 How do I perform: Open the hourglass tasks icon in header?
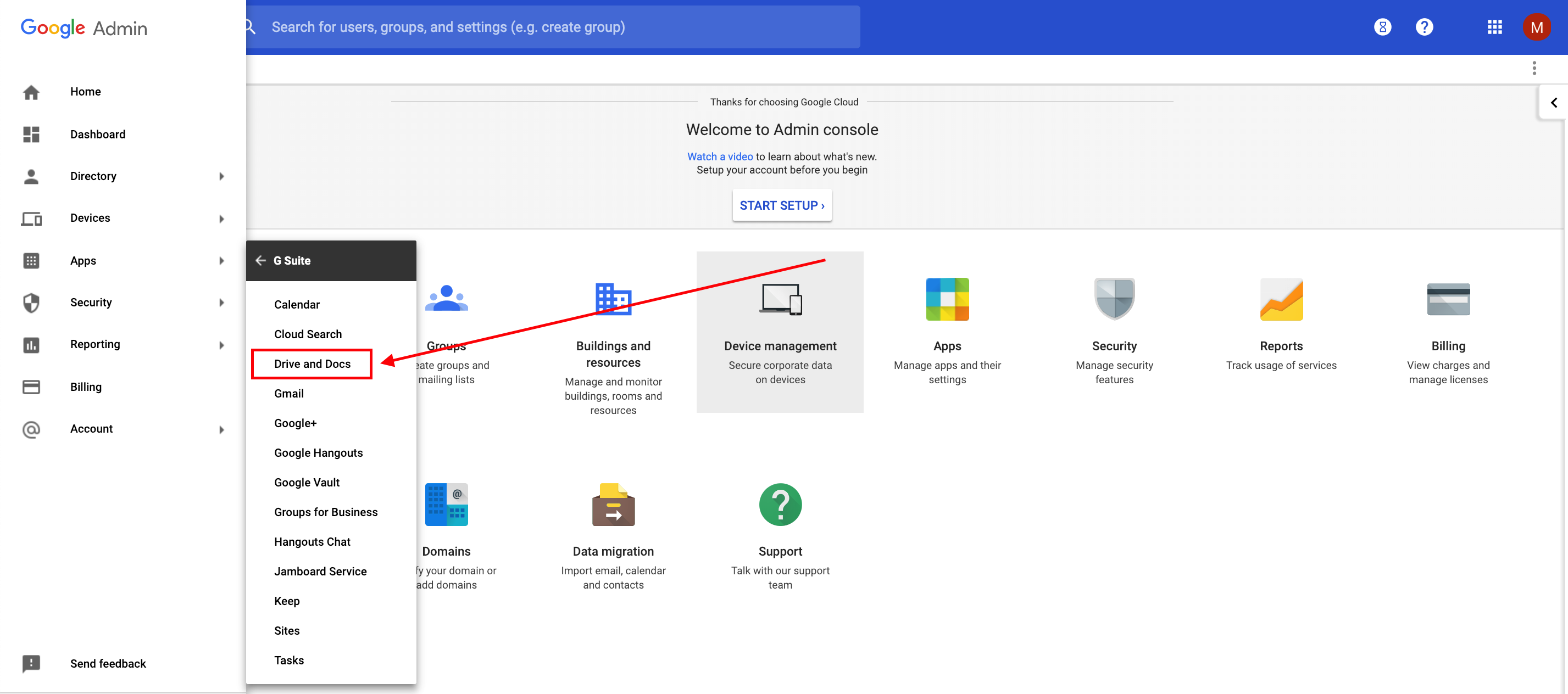[x=1382, y=27]
